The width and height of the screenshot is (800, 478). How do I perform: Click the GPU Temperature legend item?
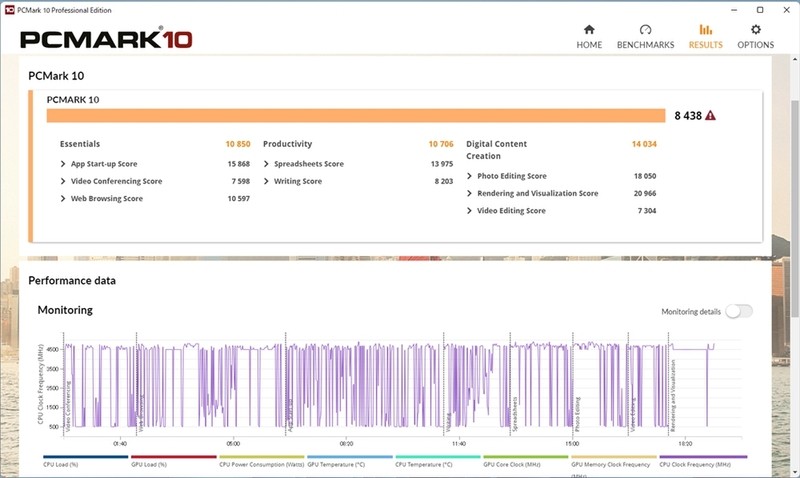coord(350,461)
